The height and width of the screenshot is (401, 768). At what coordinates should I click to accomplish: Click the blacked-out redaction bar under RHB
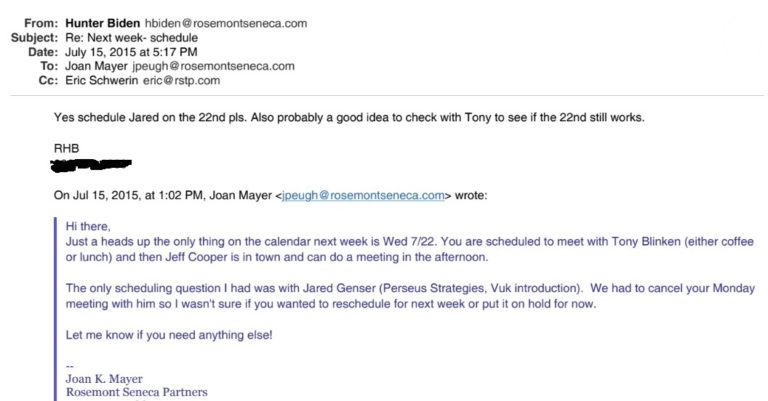(91, 165)
